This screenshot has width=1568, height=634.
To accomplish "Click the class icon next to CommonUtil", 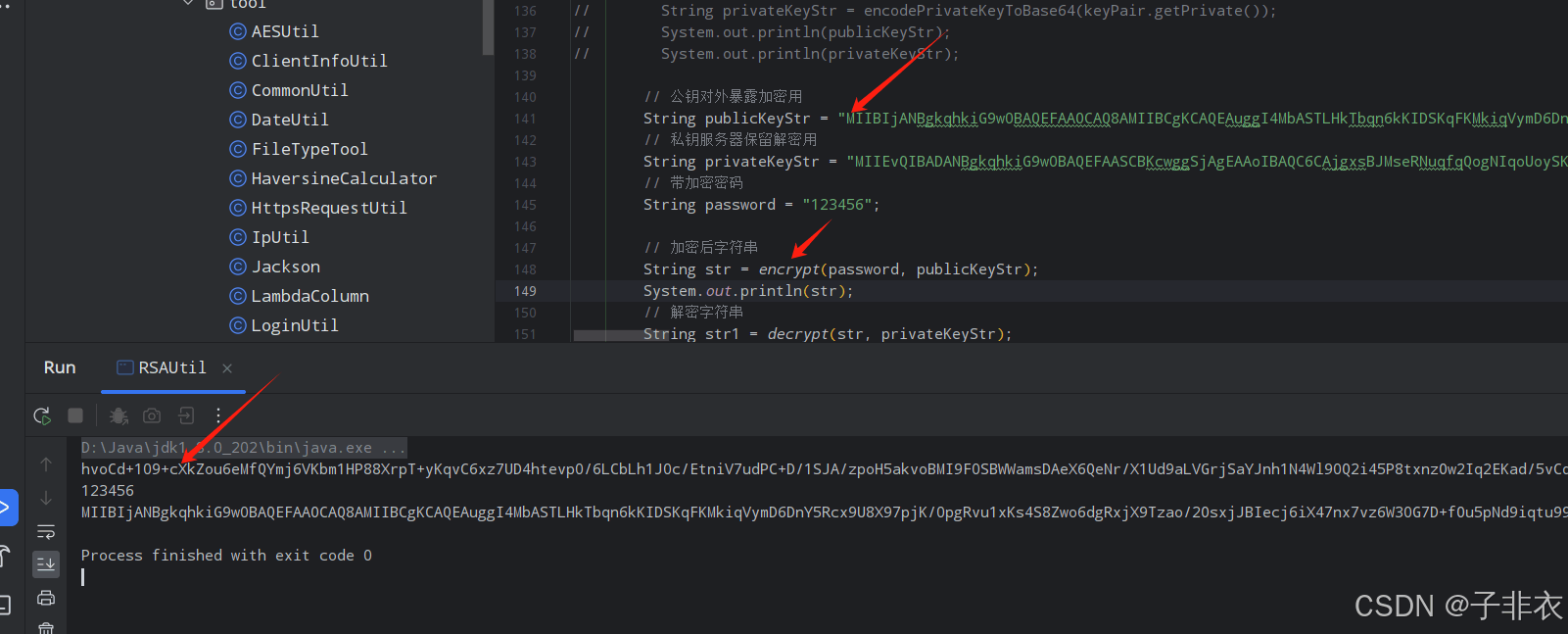I will [x=238, y=90].
